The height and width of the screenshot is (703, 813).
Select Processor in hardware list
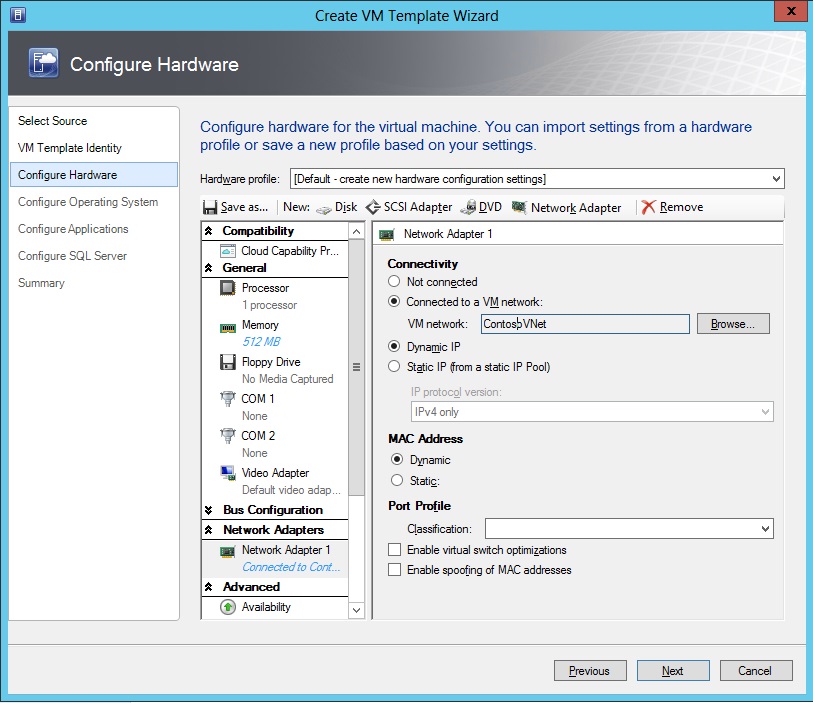click(x=265, y=288)
